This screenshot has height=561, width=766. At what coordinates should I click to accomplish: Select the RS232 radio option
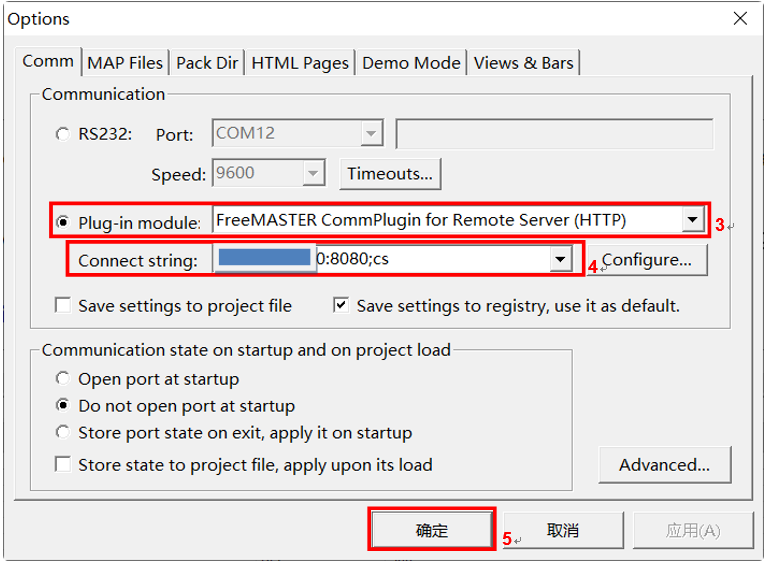click(x=63, y=134)
